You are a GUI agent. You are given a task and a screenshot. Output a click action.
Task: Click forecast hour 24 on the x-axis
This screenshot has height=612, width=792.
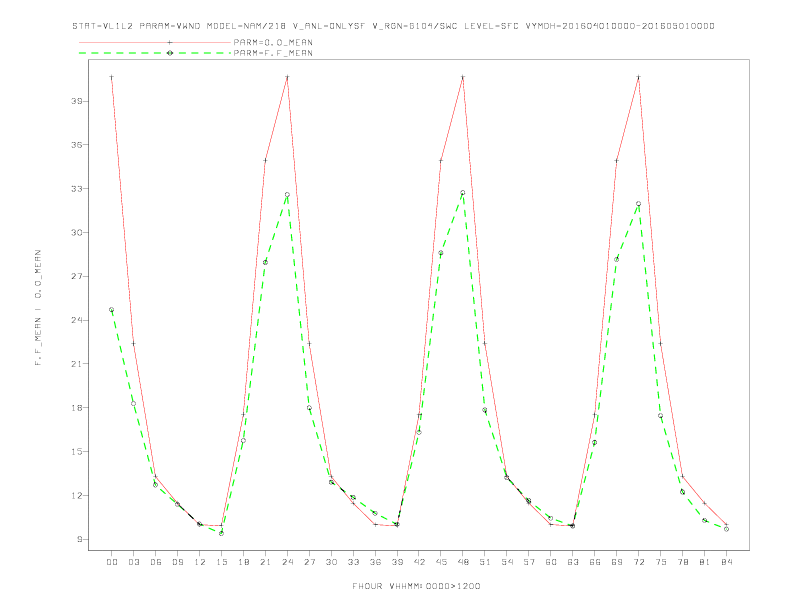pyautogui.click(x=287, y=562)
